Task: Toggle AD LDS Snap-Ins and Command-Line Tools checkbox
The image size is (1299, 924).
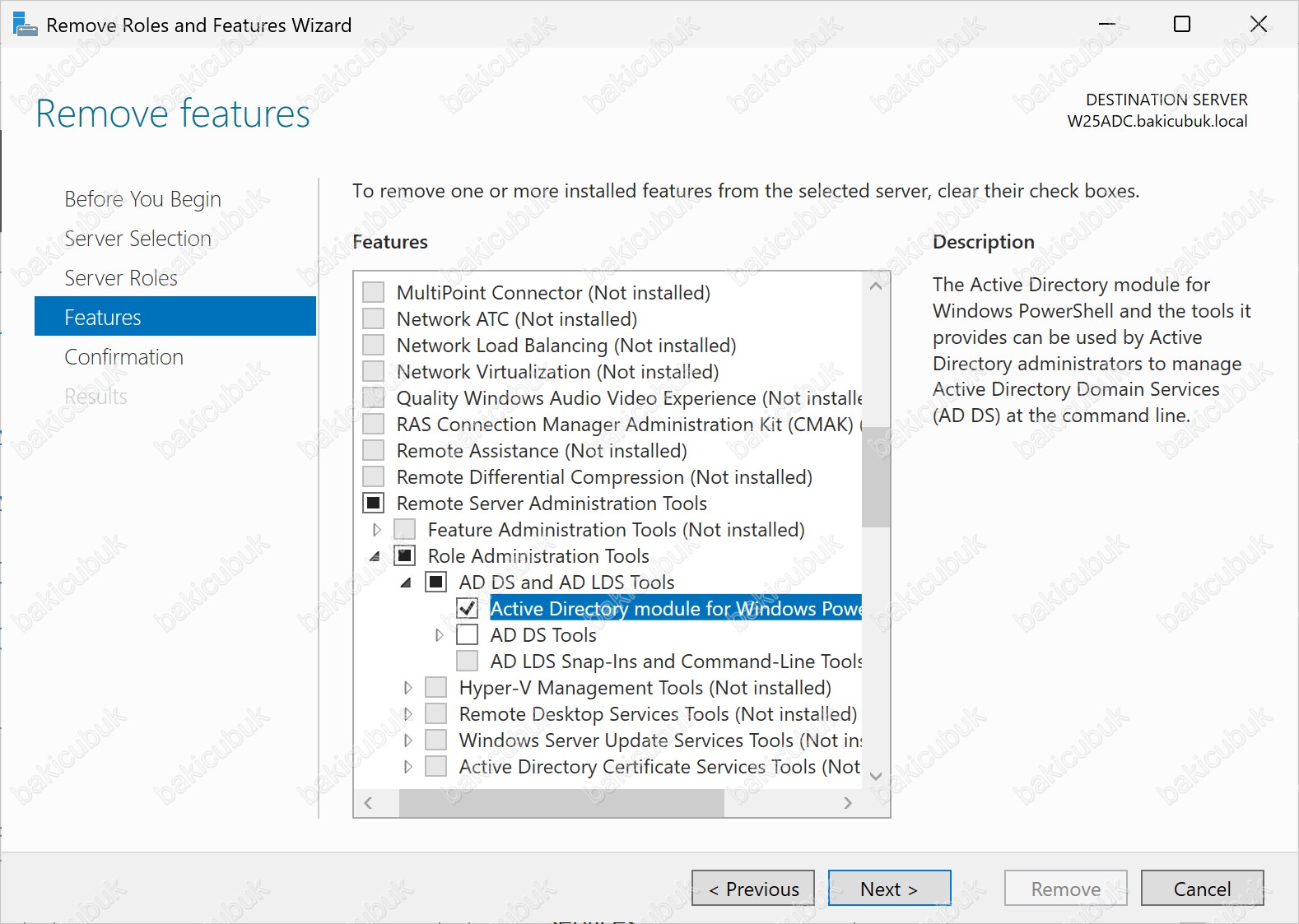Action: coord(468,662)
